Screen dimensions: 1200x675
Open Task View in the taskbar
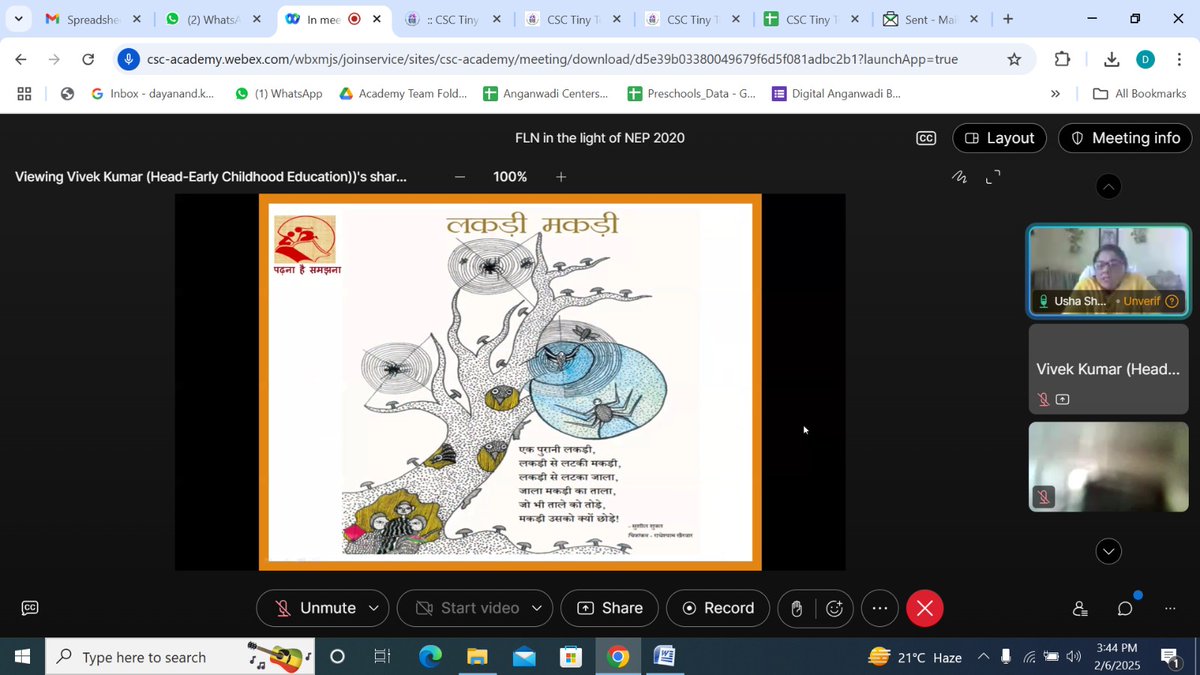pos(382,657)
